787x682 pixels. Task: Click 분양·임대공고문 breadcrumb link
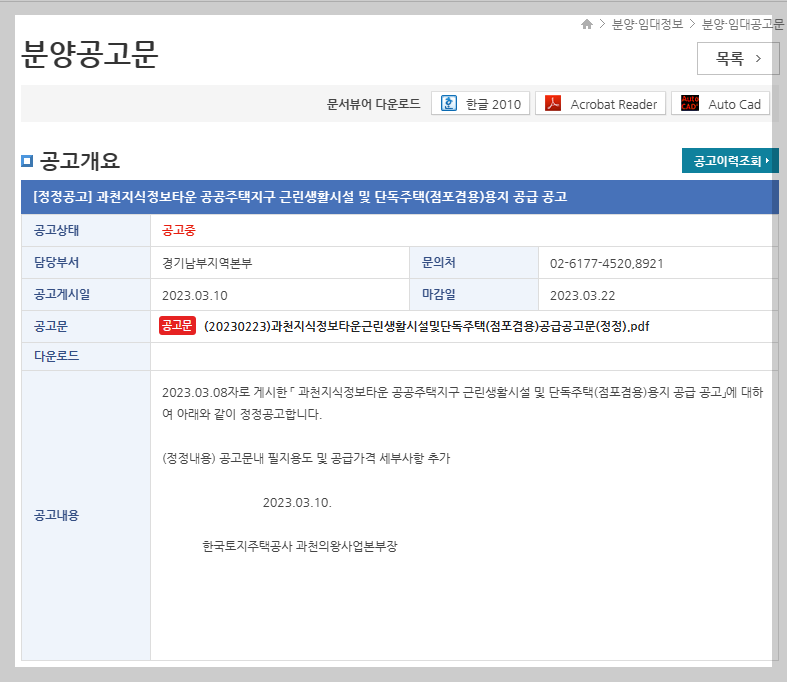742,24
